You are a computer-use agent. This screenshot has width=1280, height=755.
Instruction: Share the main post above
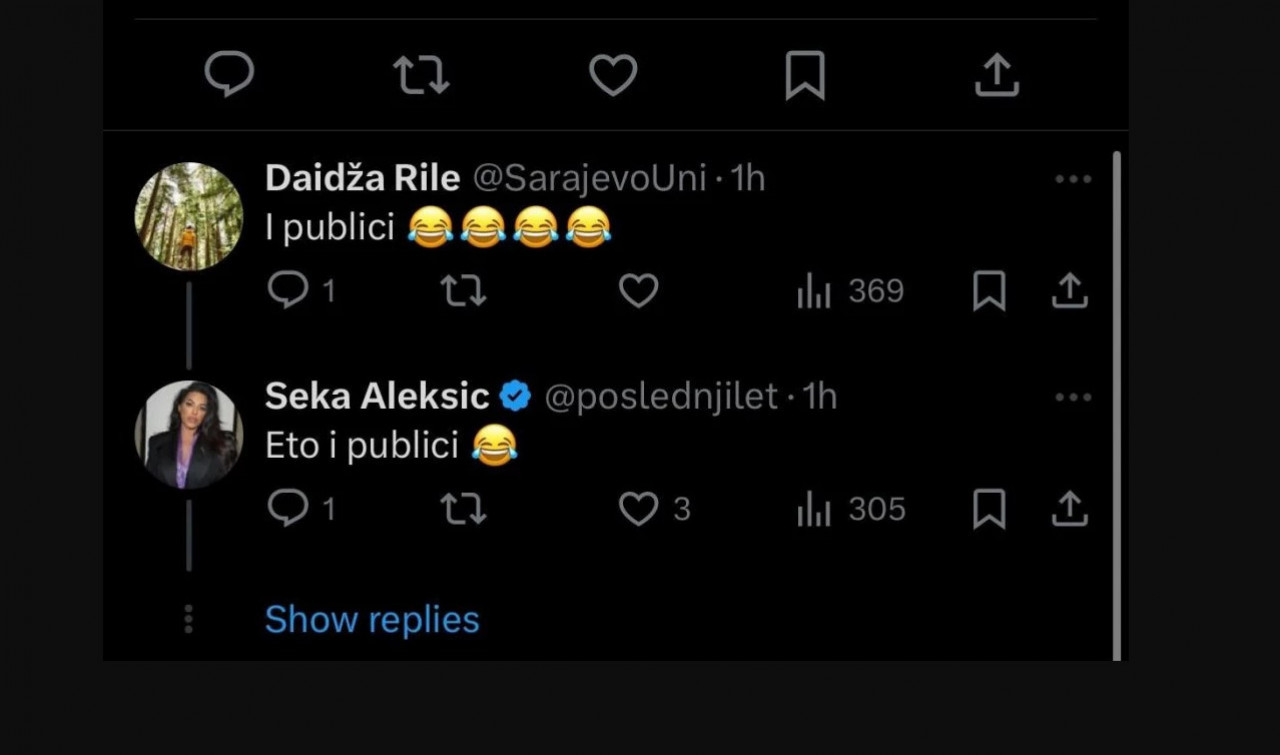(x=997, y=75)
